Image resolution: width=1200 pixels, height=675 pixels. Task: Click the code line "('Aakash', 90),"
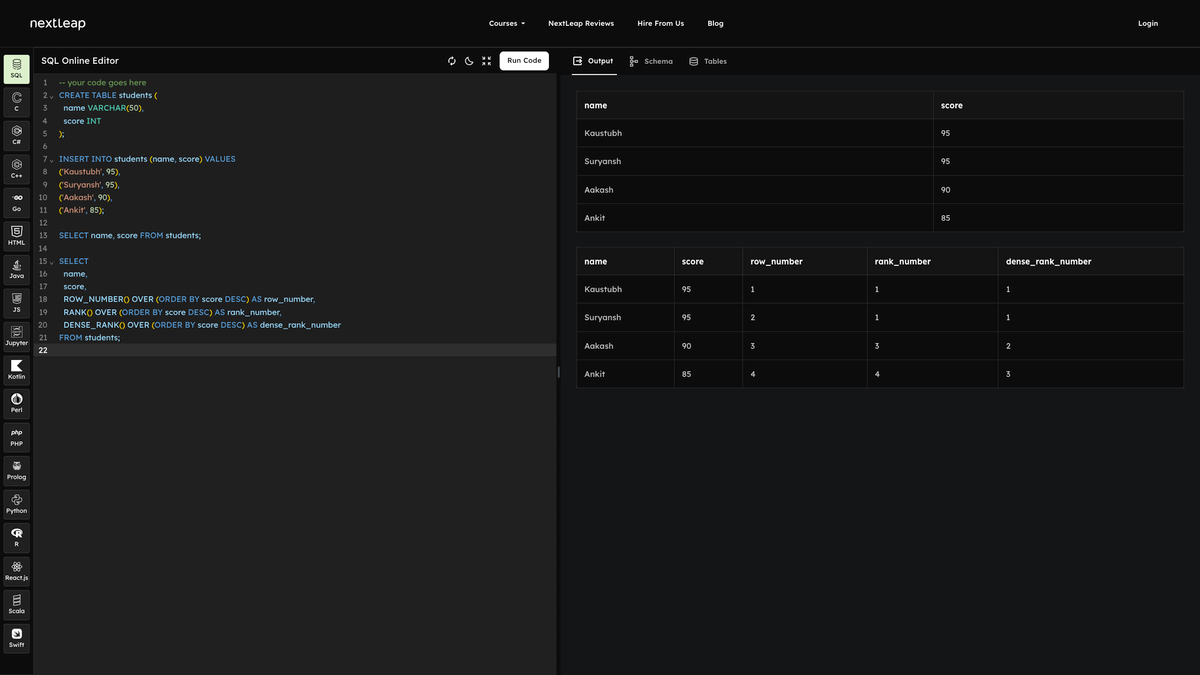85,198
